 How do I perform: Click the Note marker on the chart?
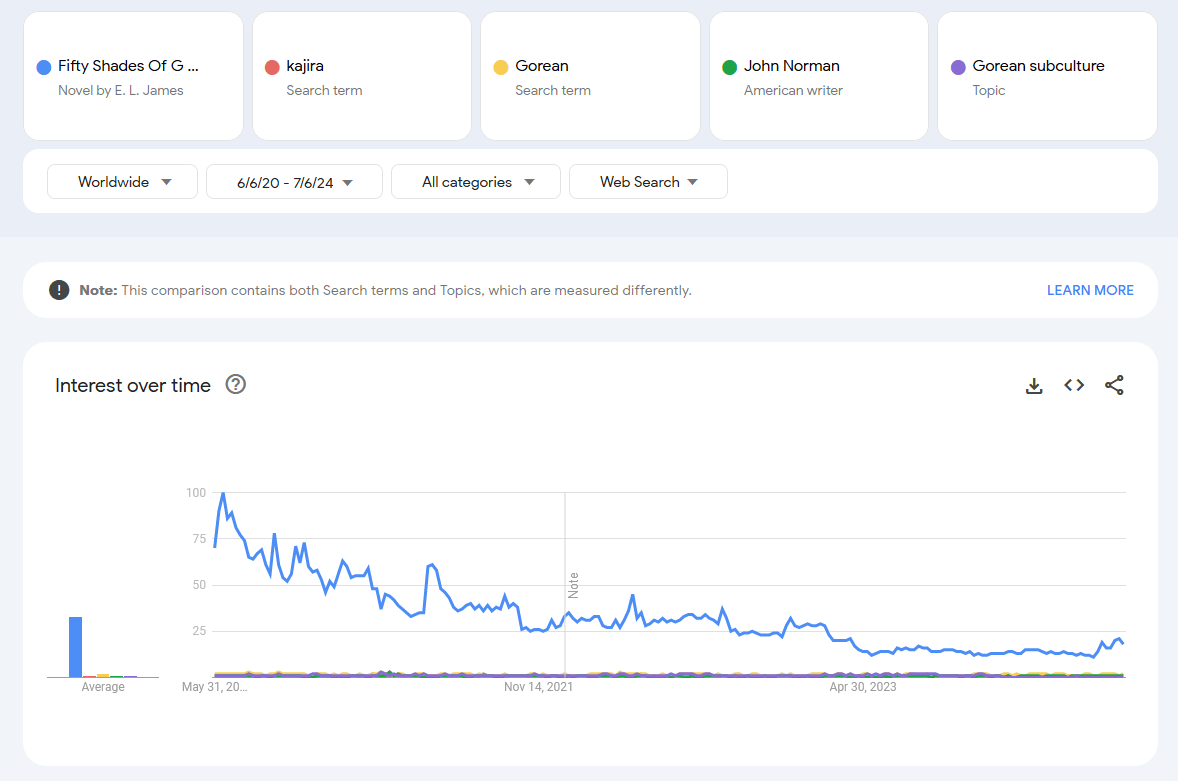click(573, 585)
